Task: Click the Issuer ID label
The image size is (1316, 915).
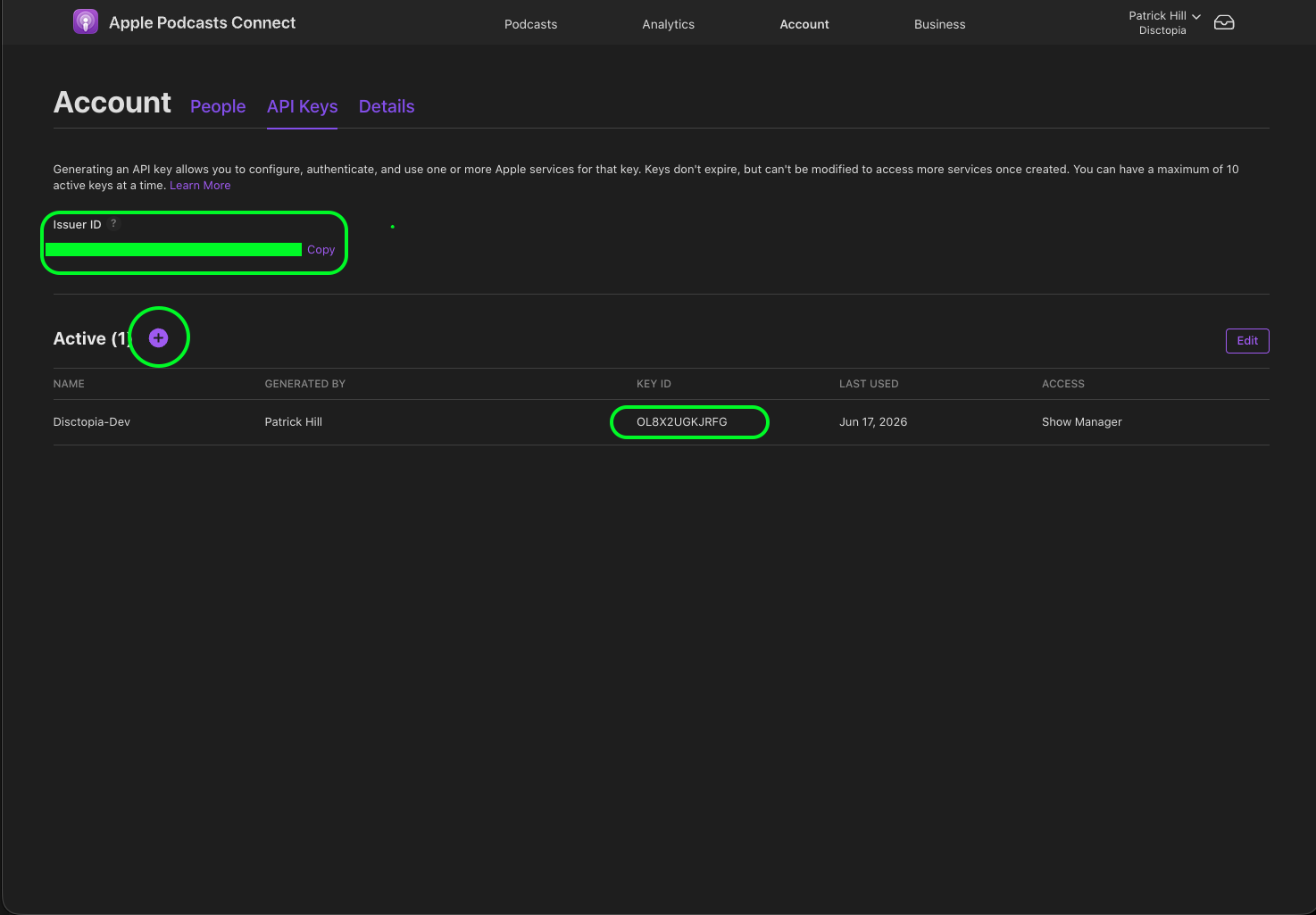Action: pyautogui.click(x=77, y=224)
